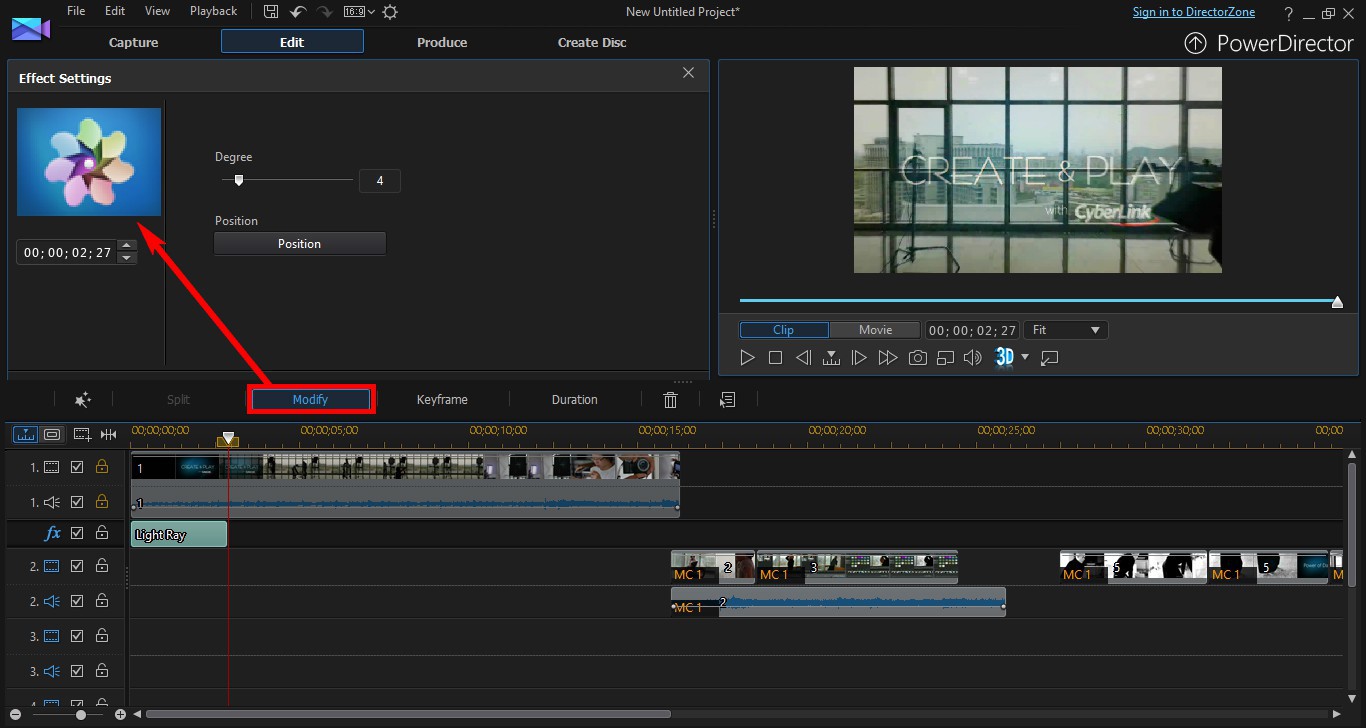Delete selected clip with trash icon

click(x=671, y=400)
